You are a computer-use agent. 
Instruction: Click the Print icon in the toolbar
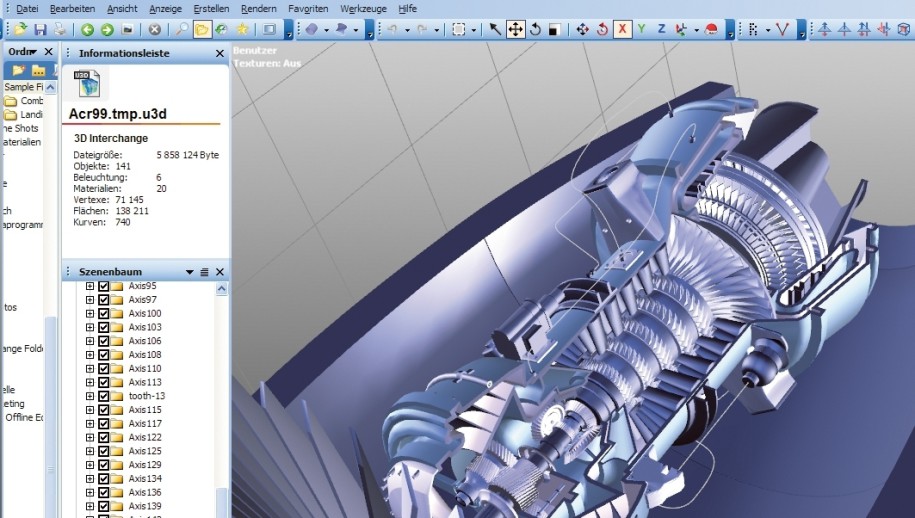pos(60,29)
